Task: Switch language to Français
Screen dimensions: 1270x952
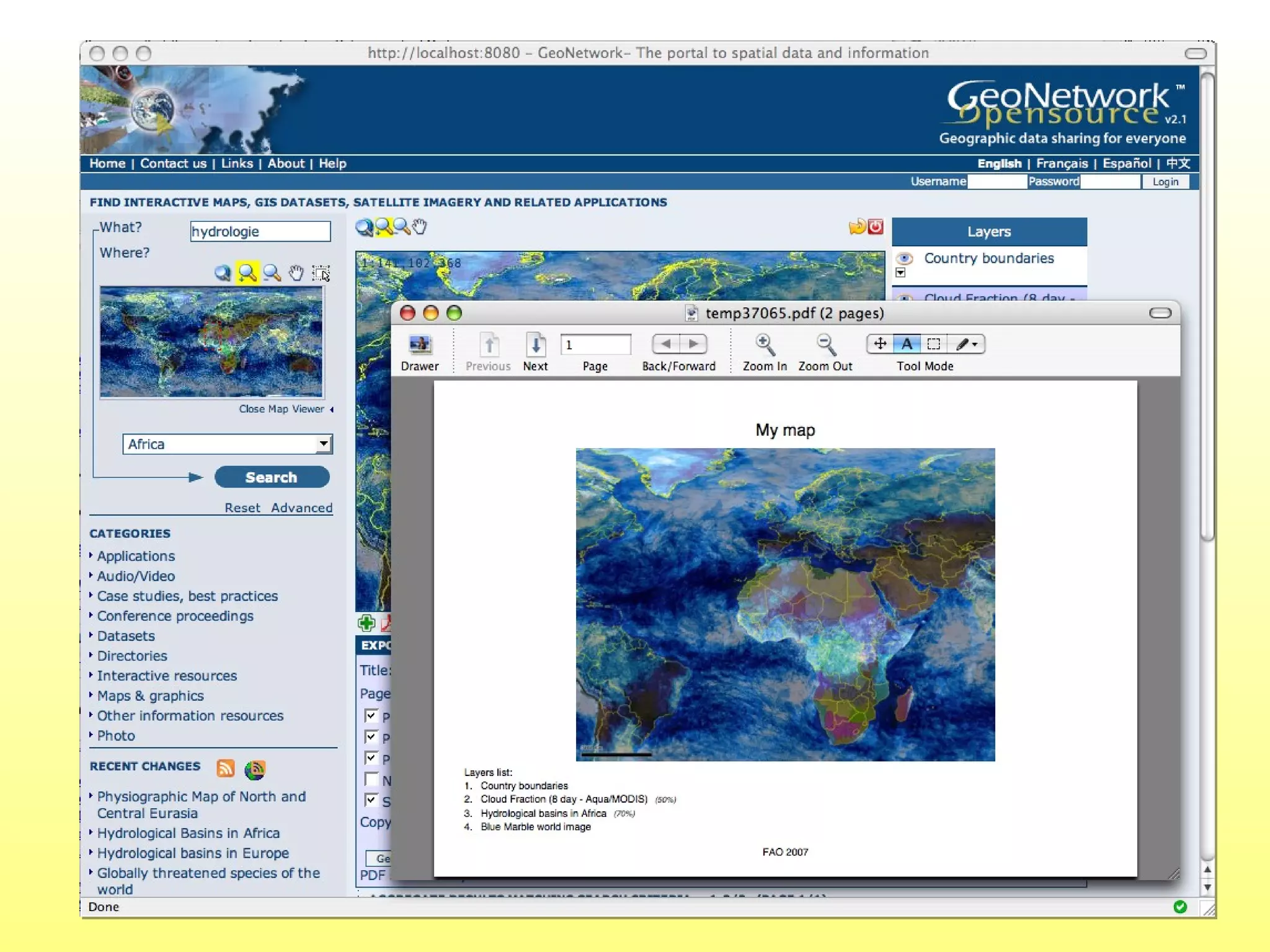Action: click(x=1062, y=164)
